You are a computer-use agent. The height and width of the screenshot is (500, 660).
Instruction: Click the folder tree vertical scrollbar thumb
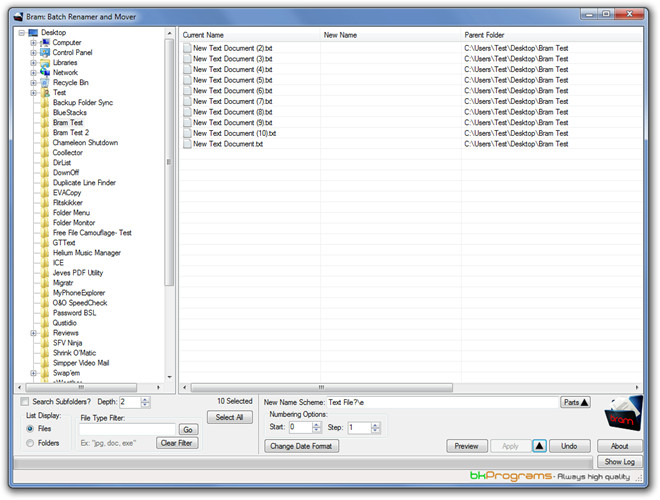coord(169,162)
